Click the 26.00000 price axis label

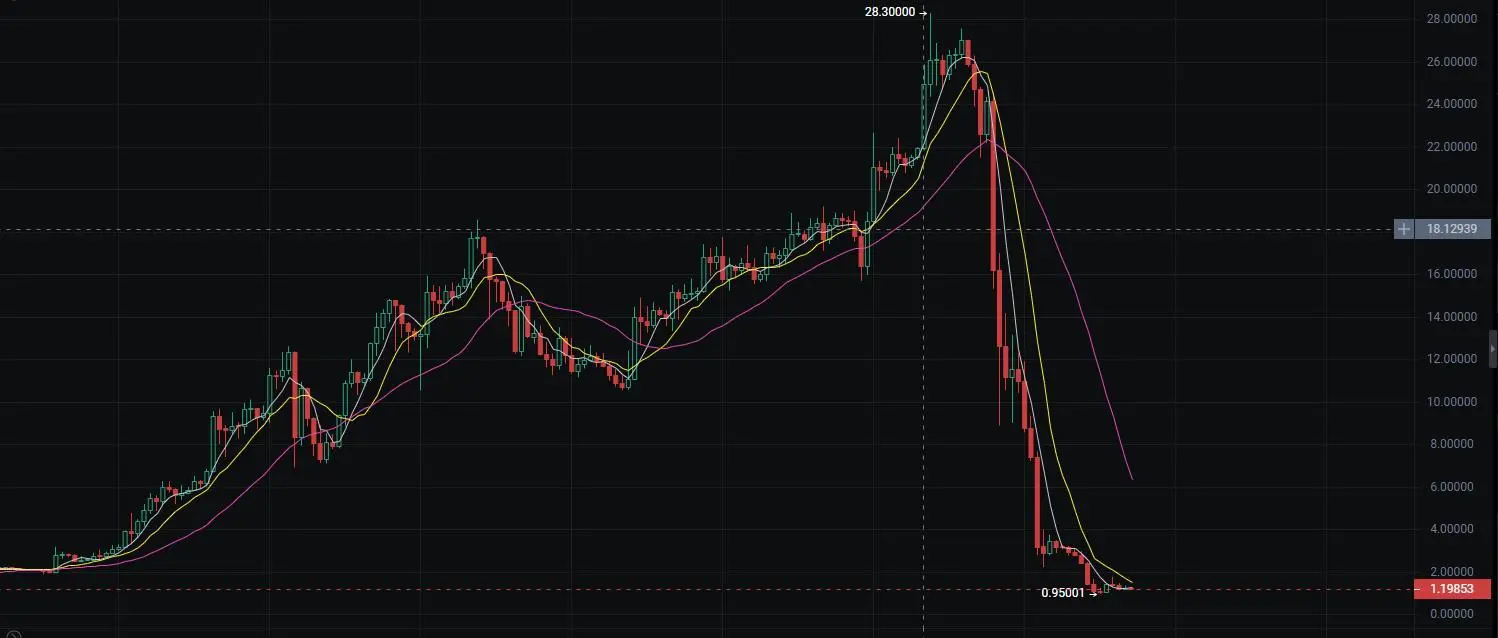coord(1451,62)
